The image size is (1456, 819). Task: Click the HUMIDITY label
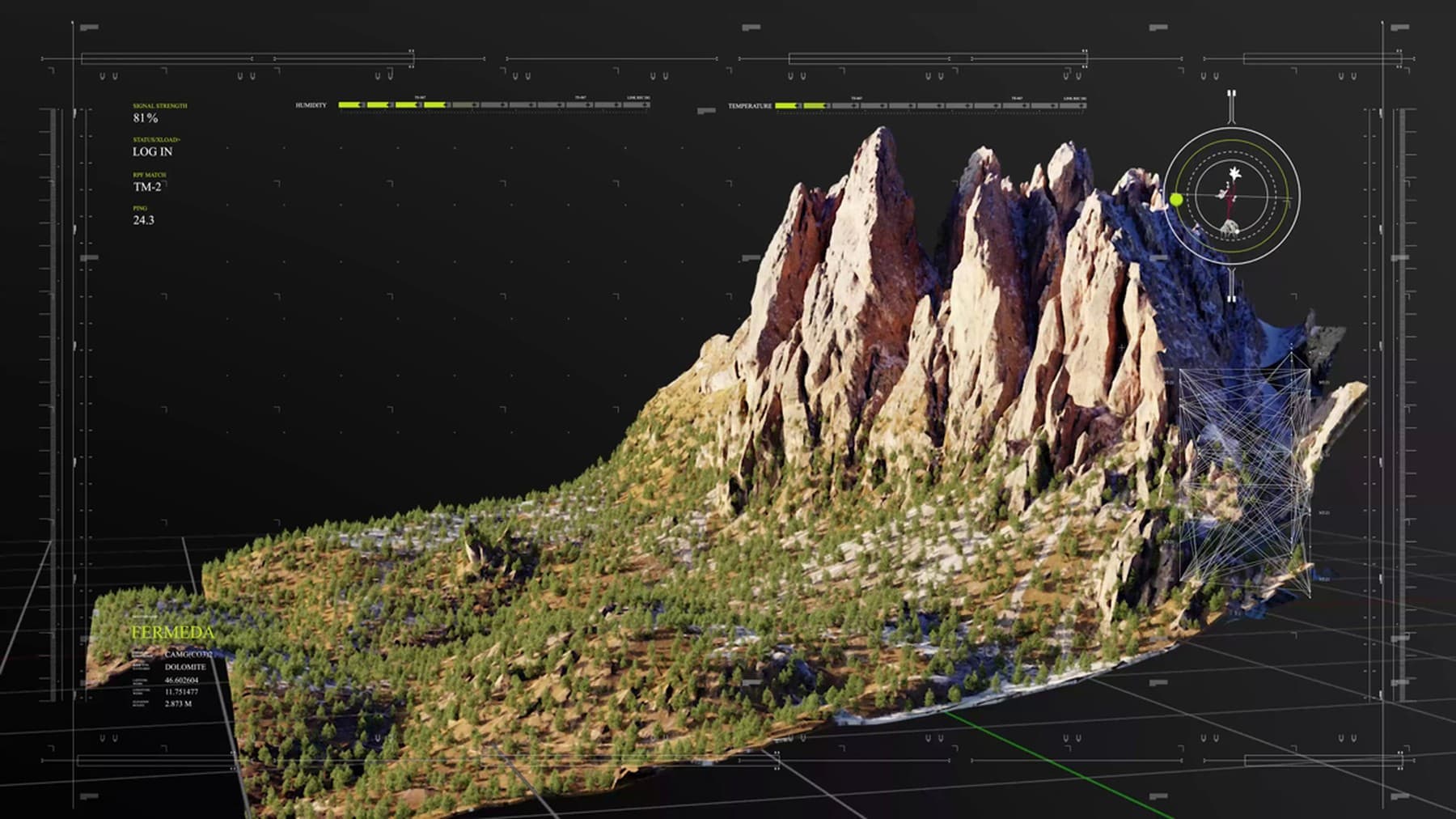311,106
